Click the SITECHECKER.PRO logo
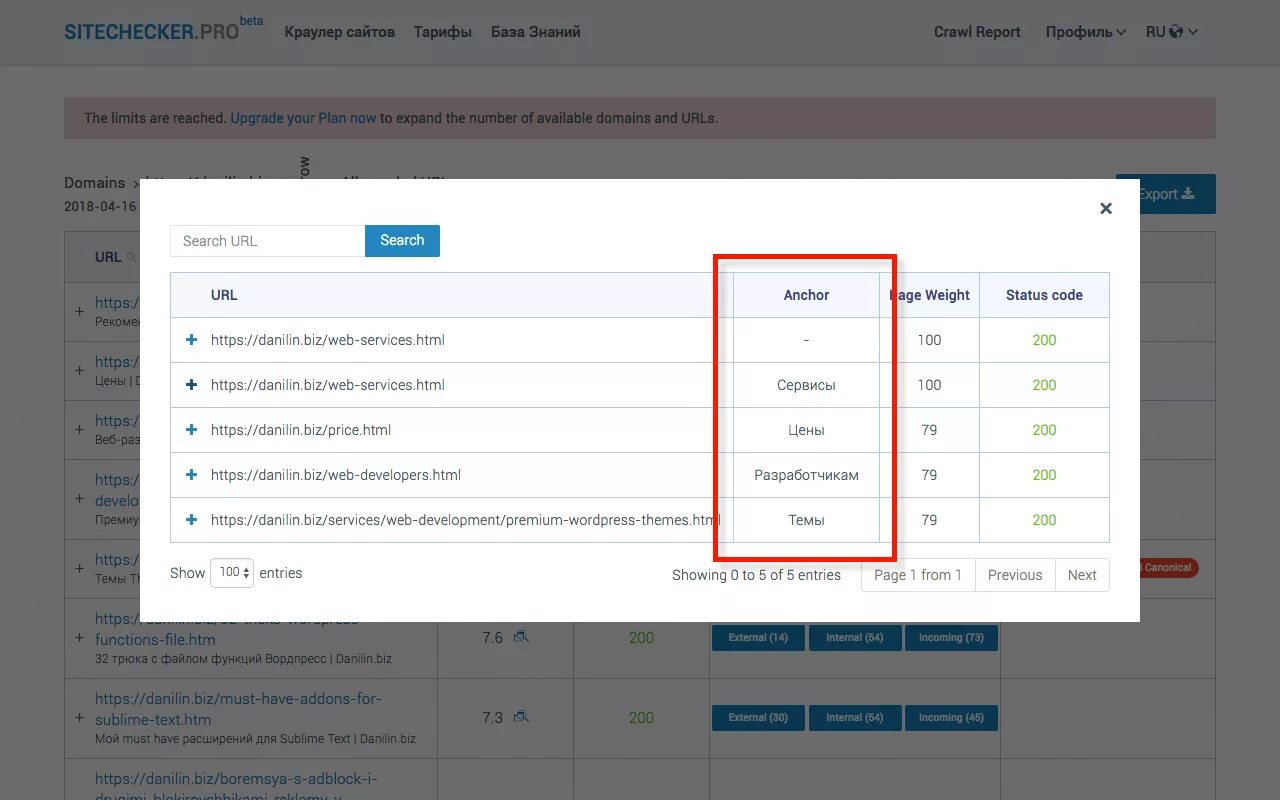1280x800 pixels. (x=152, y=31)
